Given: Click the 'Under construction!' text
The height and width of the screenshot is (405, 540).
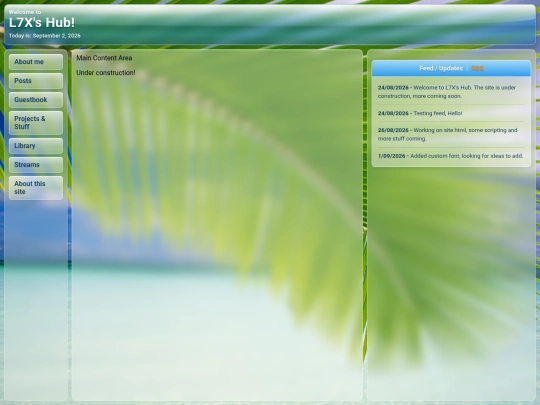Looking at the screenshot, I should pyautogui.click(x=106, y=73).
